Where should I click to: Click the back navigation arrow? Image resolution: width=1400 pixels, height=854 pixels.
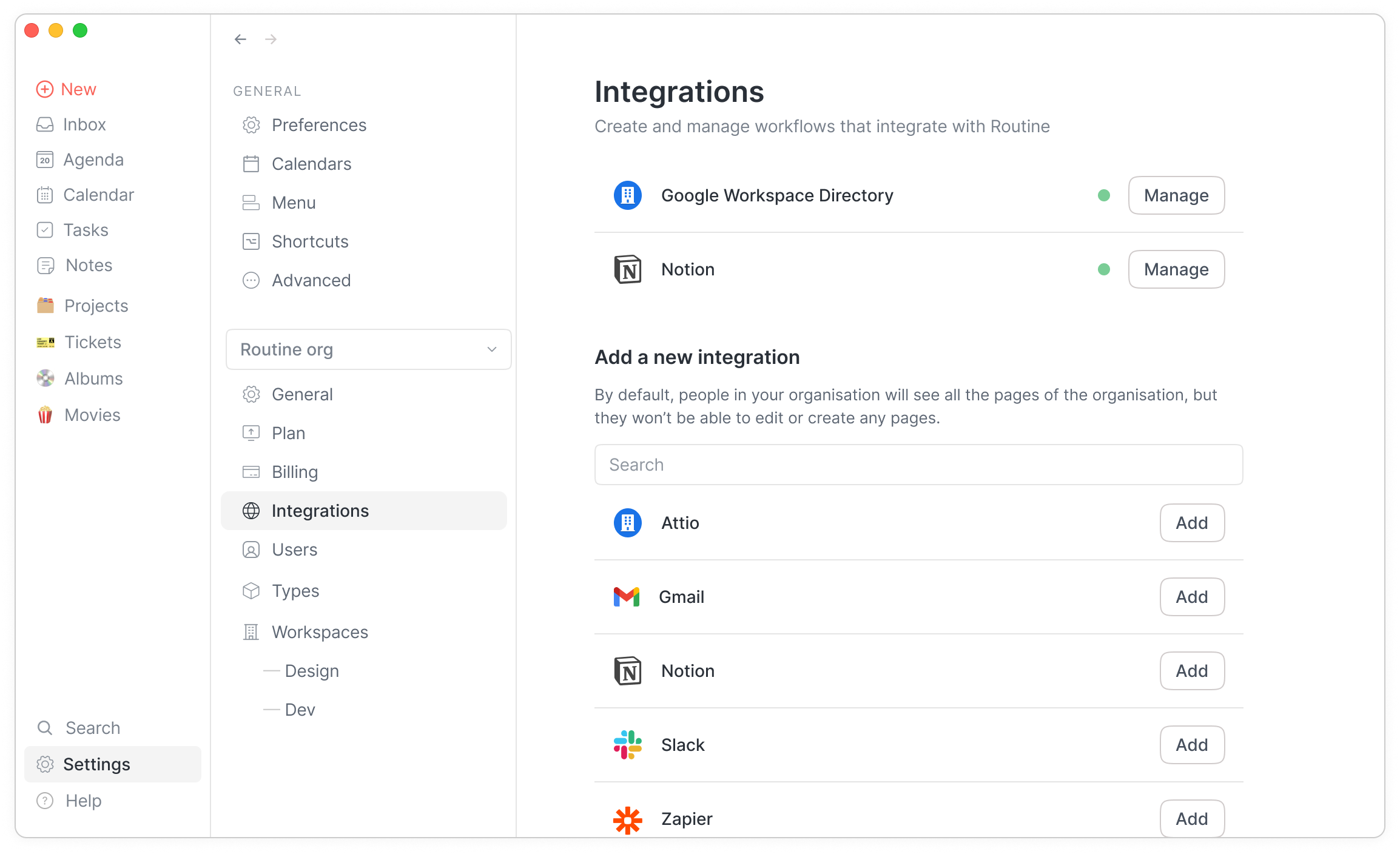tap(240, 39)
